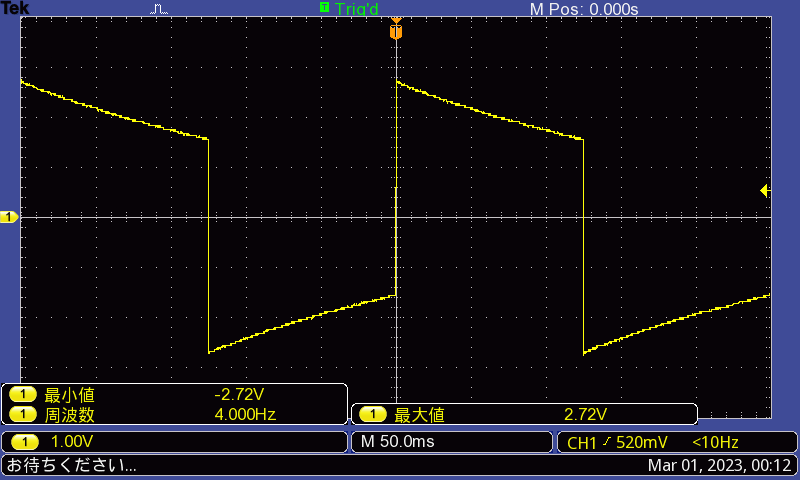Screen dimensions: 800x480
Task: Click the channel badge beside 周波数
Action: point(22,414)
